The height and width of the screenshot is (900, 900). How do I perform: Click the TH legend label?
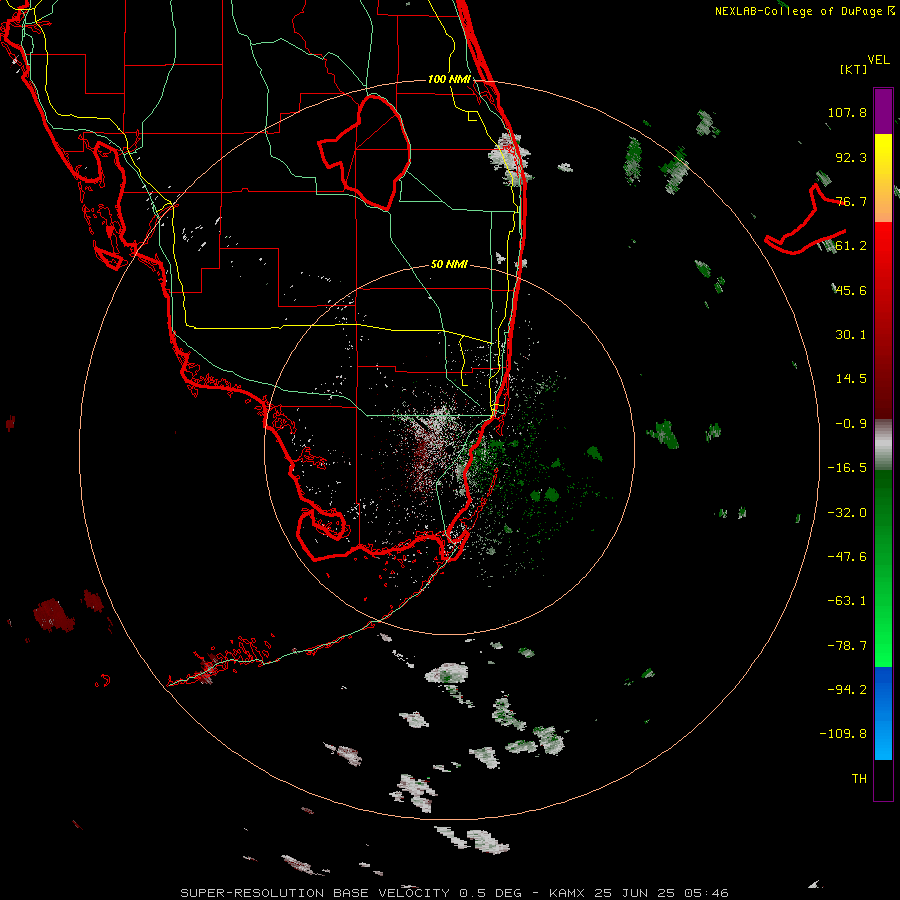coord(859,779)
